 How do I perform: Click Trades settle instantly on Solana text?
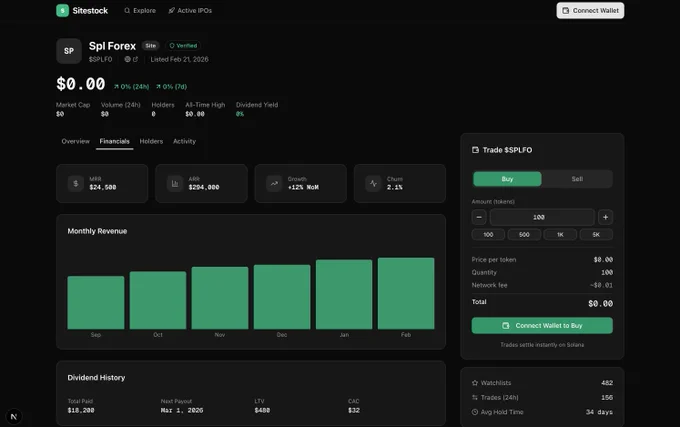[x=542, y=345]
